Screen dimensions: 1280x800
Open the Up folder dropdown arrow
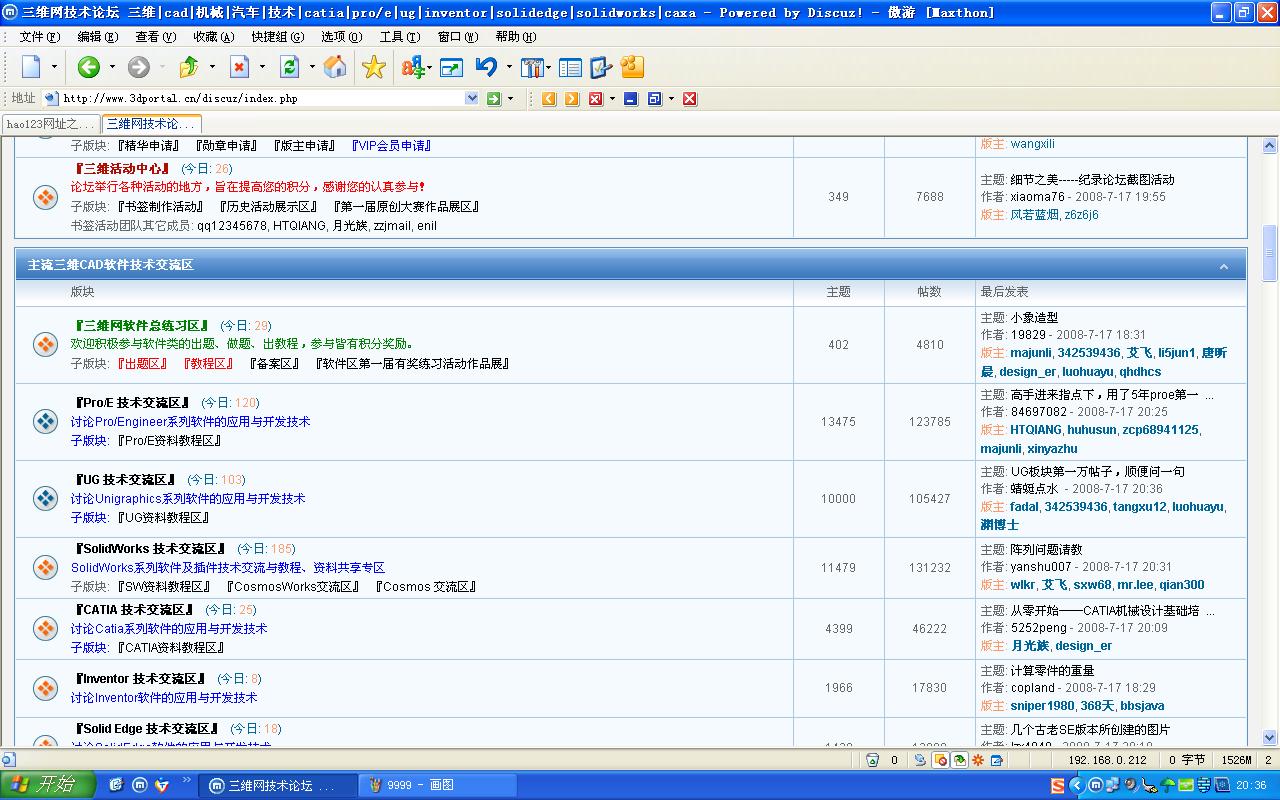[x=212, y=67]
